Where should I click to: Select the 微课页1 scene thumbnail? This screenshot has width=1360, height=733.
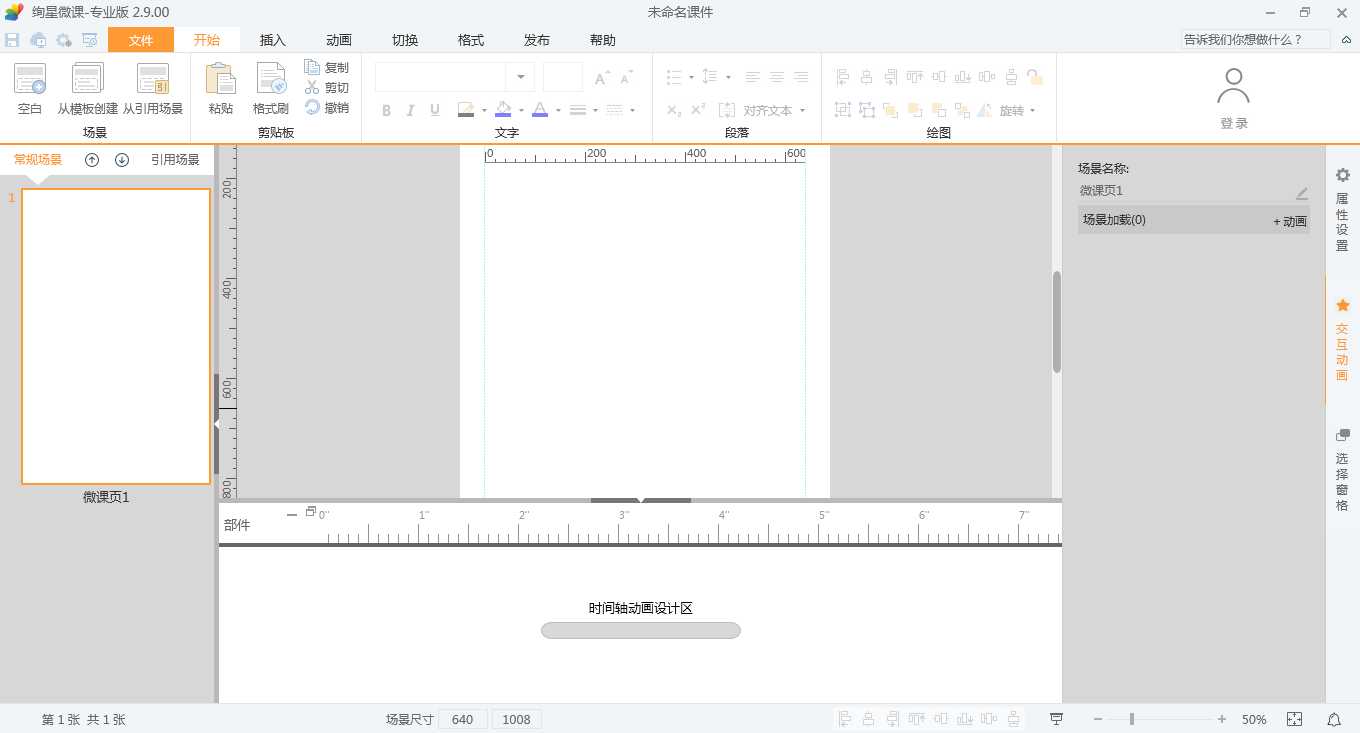click(116, 336)
